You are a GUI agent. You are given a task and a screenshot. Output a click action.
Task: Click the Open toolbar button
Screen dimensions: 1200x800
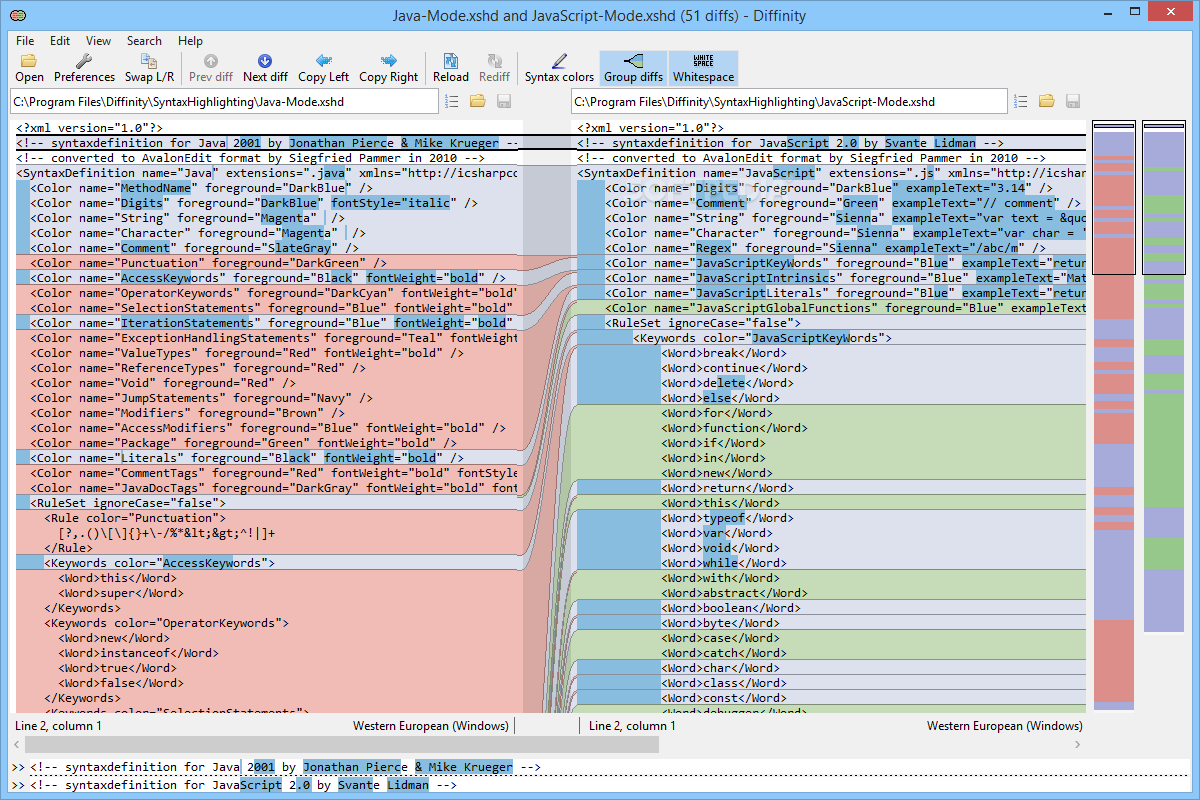click(x=29, y=68)
